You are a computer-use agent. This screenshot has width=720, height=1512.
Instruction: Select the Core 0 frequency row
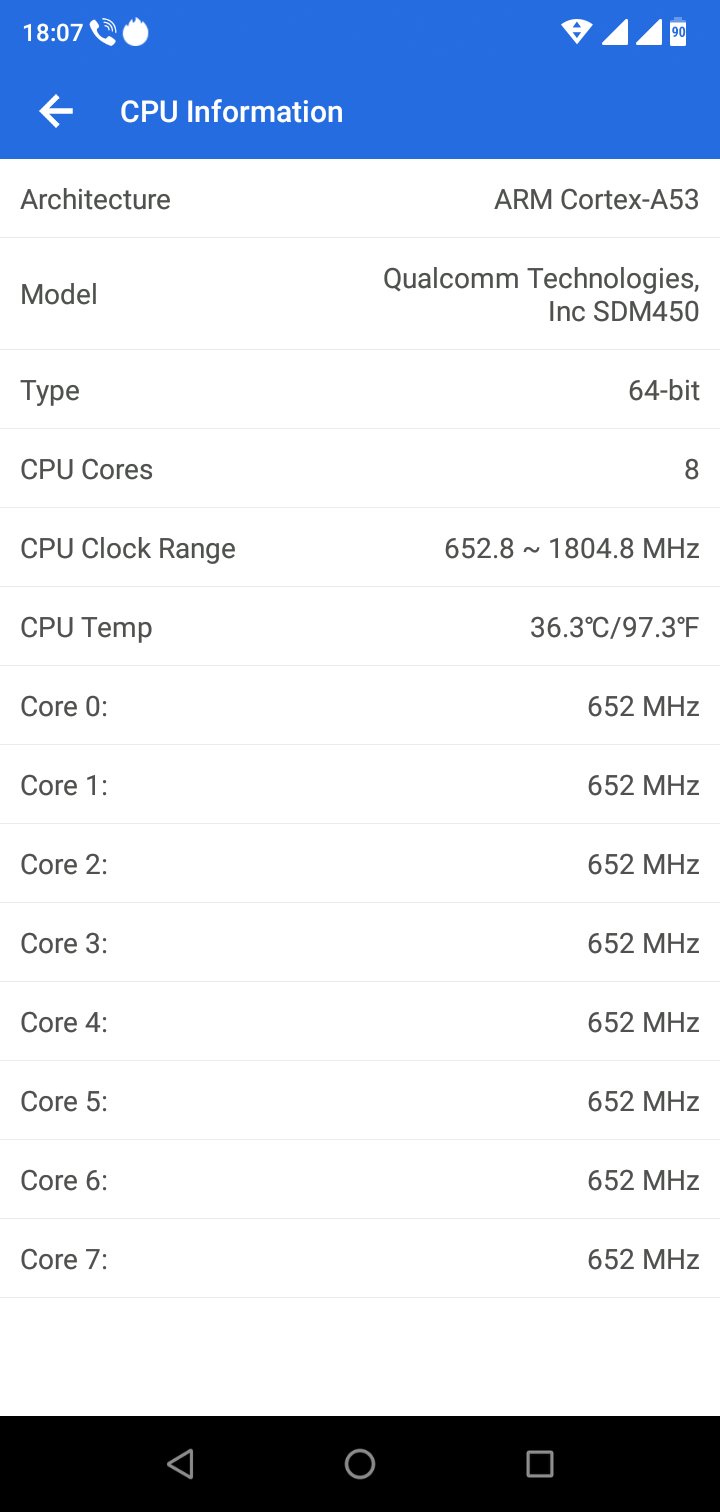[360, 706]
